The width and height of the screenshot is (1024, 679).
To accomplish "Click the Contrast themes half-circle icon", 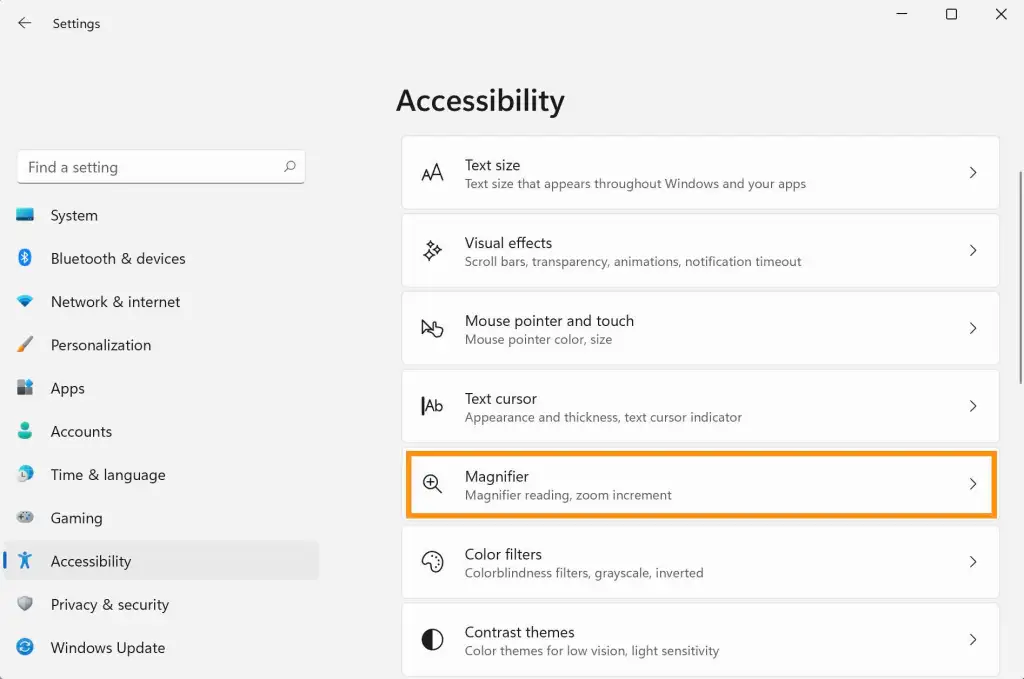I will click(x=432, y=639).
